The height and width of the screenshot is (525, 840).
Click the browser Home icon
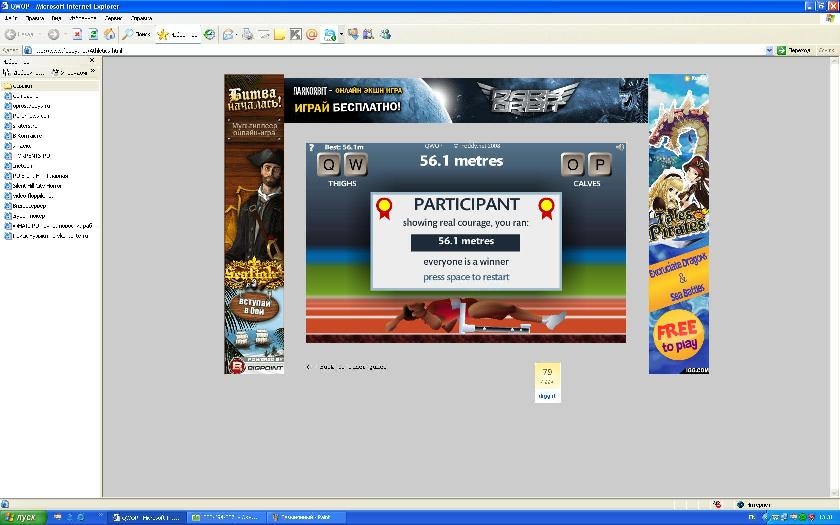109,34
